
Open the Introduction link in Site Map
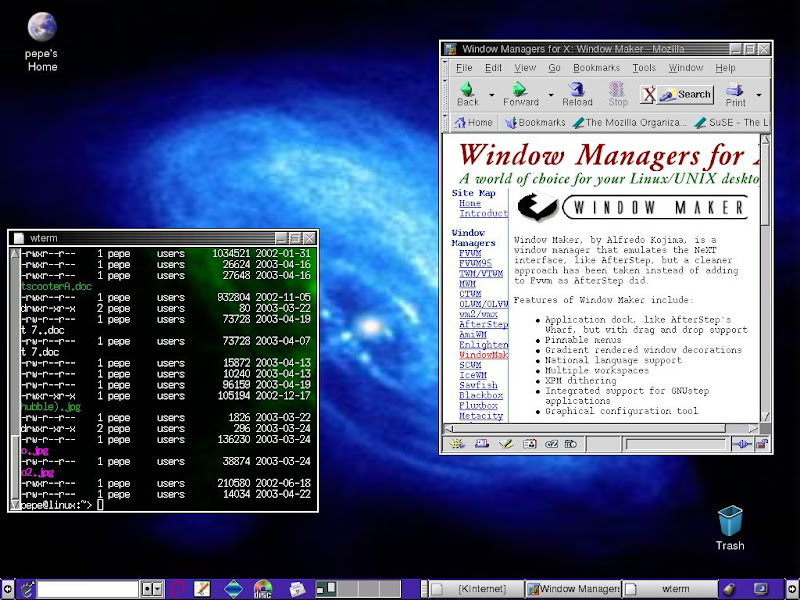click(x=483, y=213)
